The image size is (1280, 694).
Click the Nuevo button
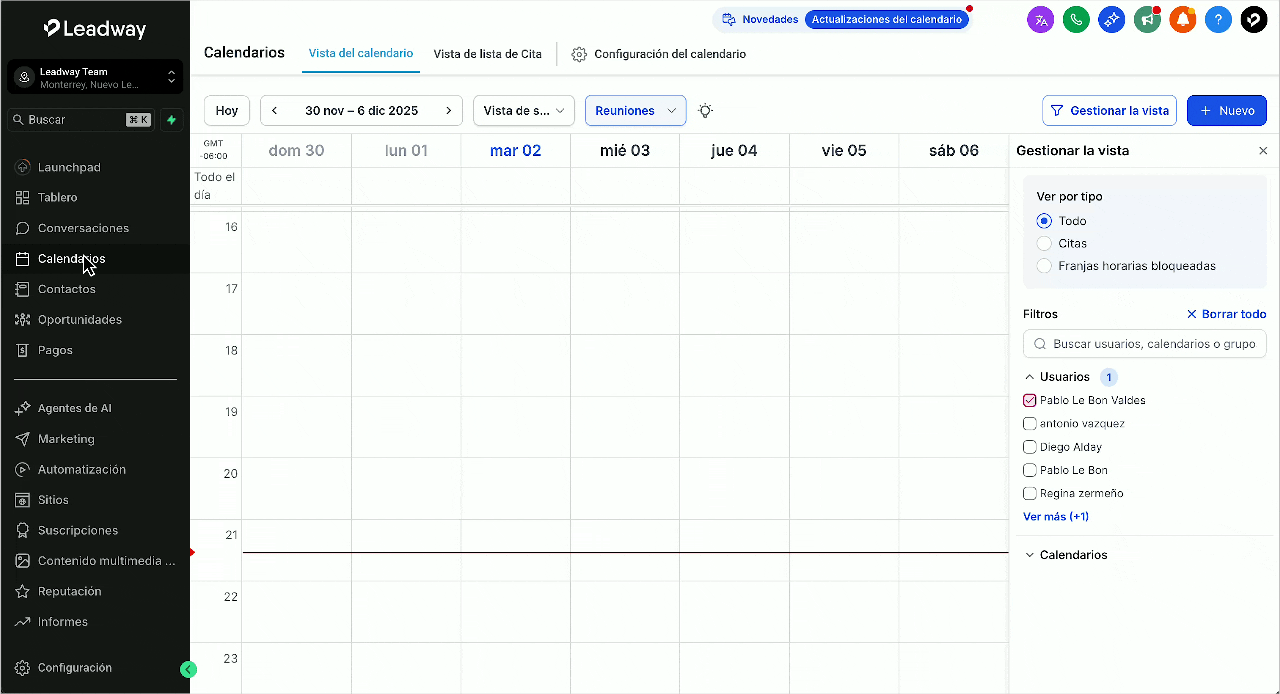(x=1226, y=111)
